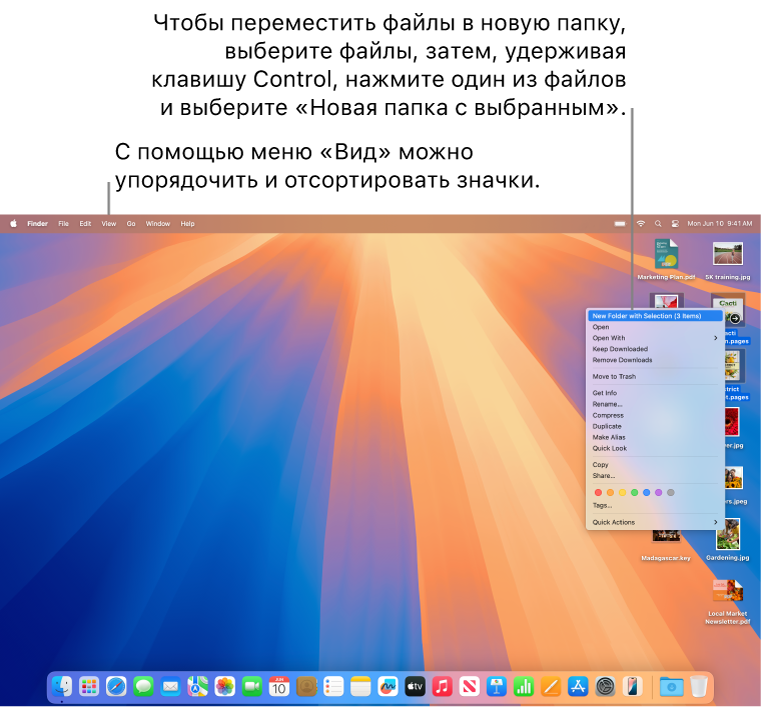762x707 pixels.
Task: Open the Help menu
Action: [187, 224]
